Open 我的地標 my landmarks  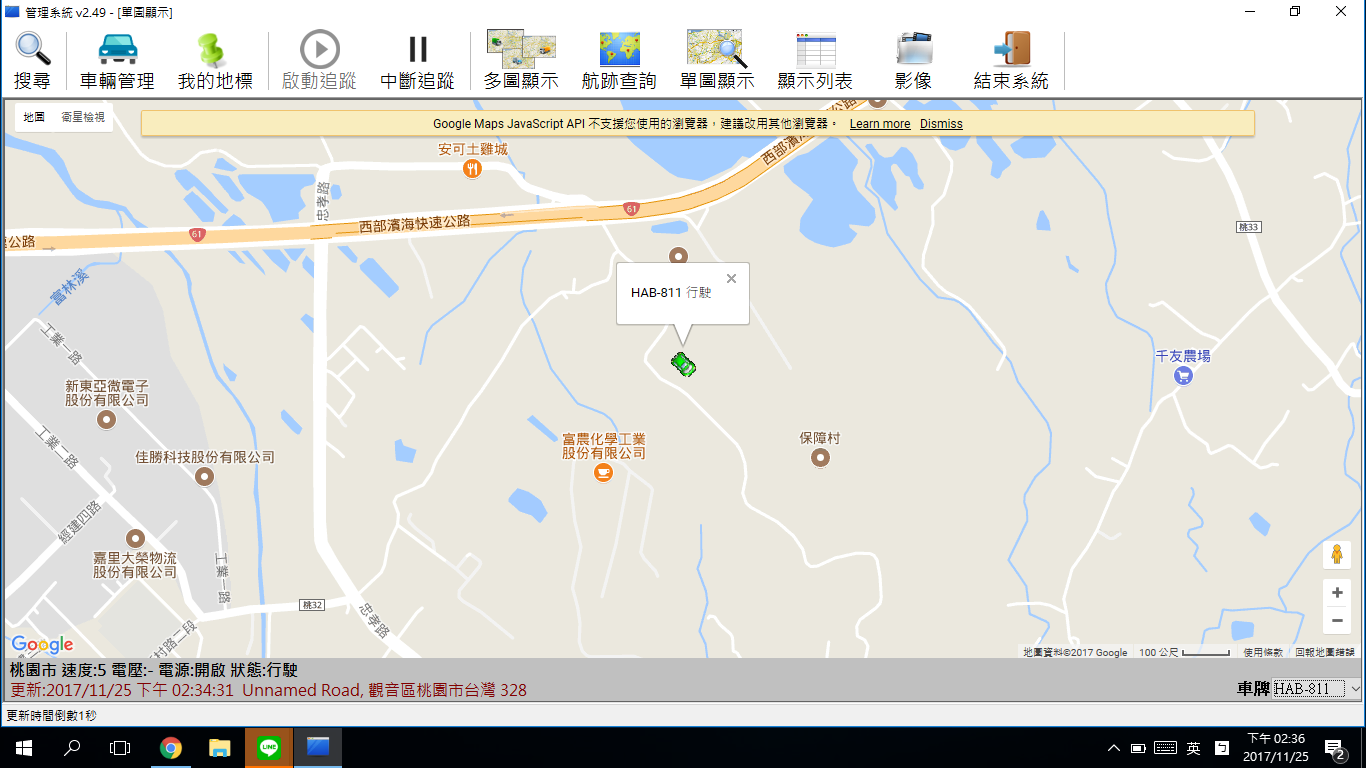point(215,61)
